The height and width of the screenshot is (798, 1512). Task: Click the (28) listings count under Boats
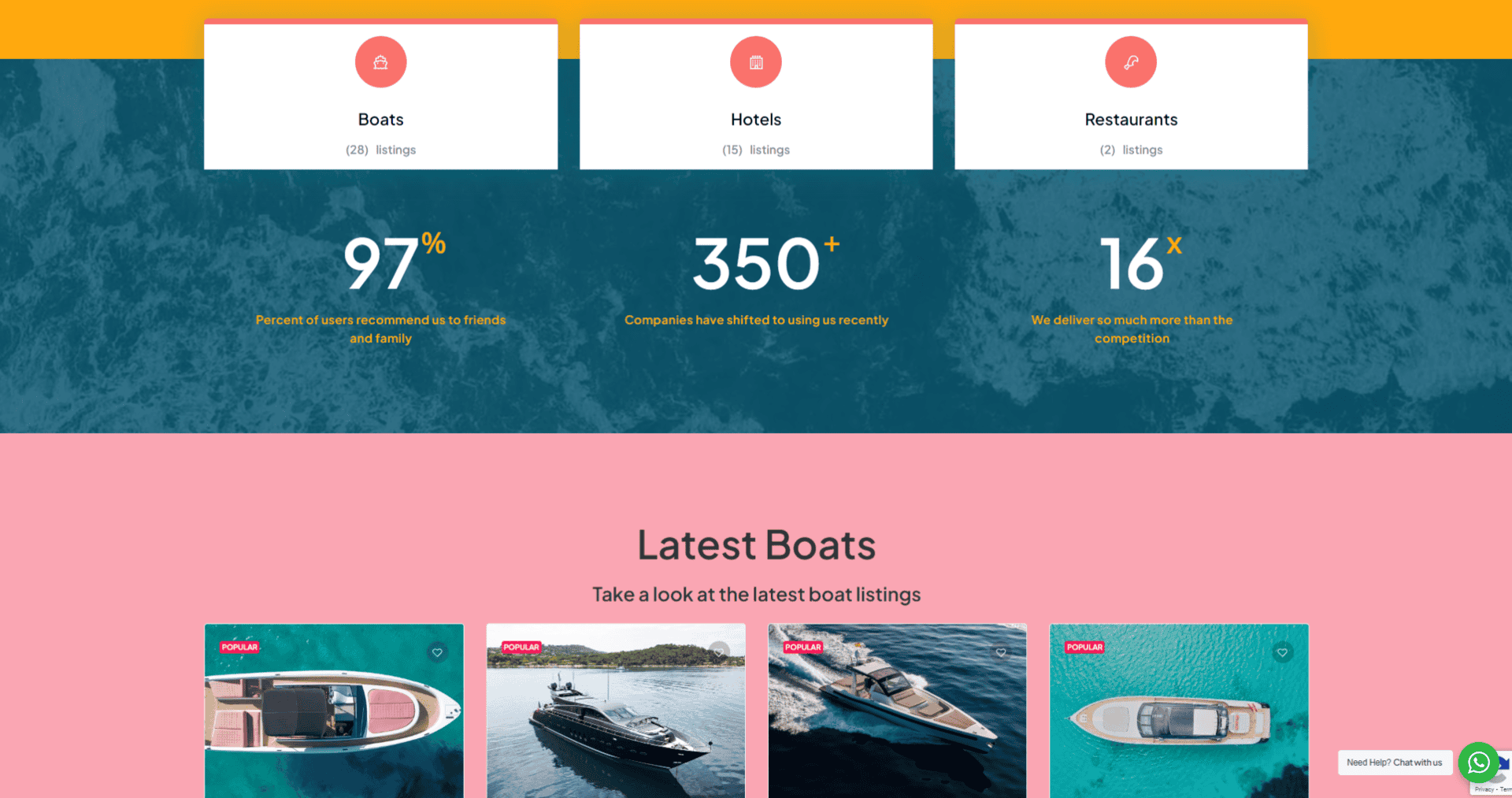click(380, 150)
